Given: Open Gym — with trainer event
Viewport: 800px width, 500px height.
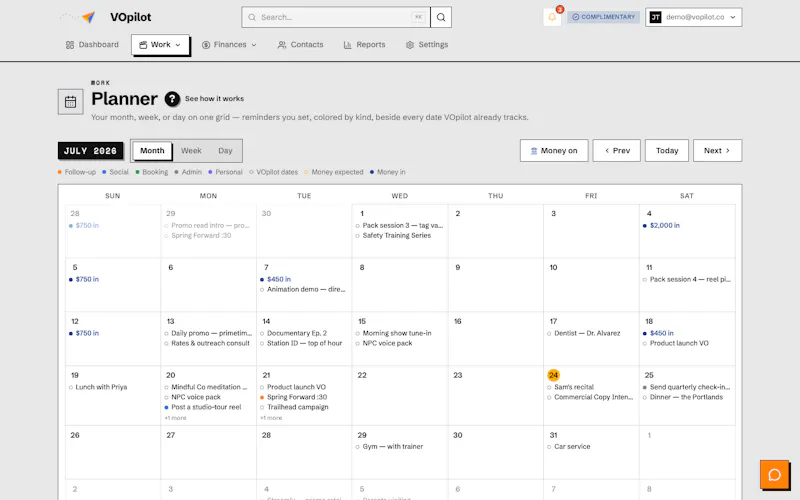Looking at the screenshot, I should point(389,446).
